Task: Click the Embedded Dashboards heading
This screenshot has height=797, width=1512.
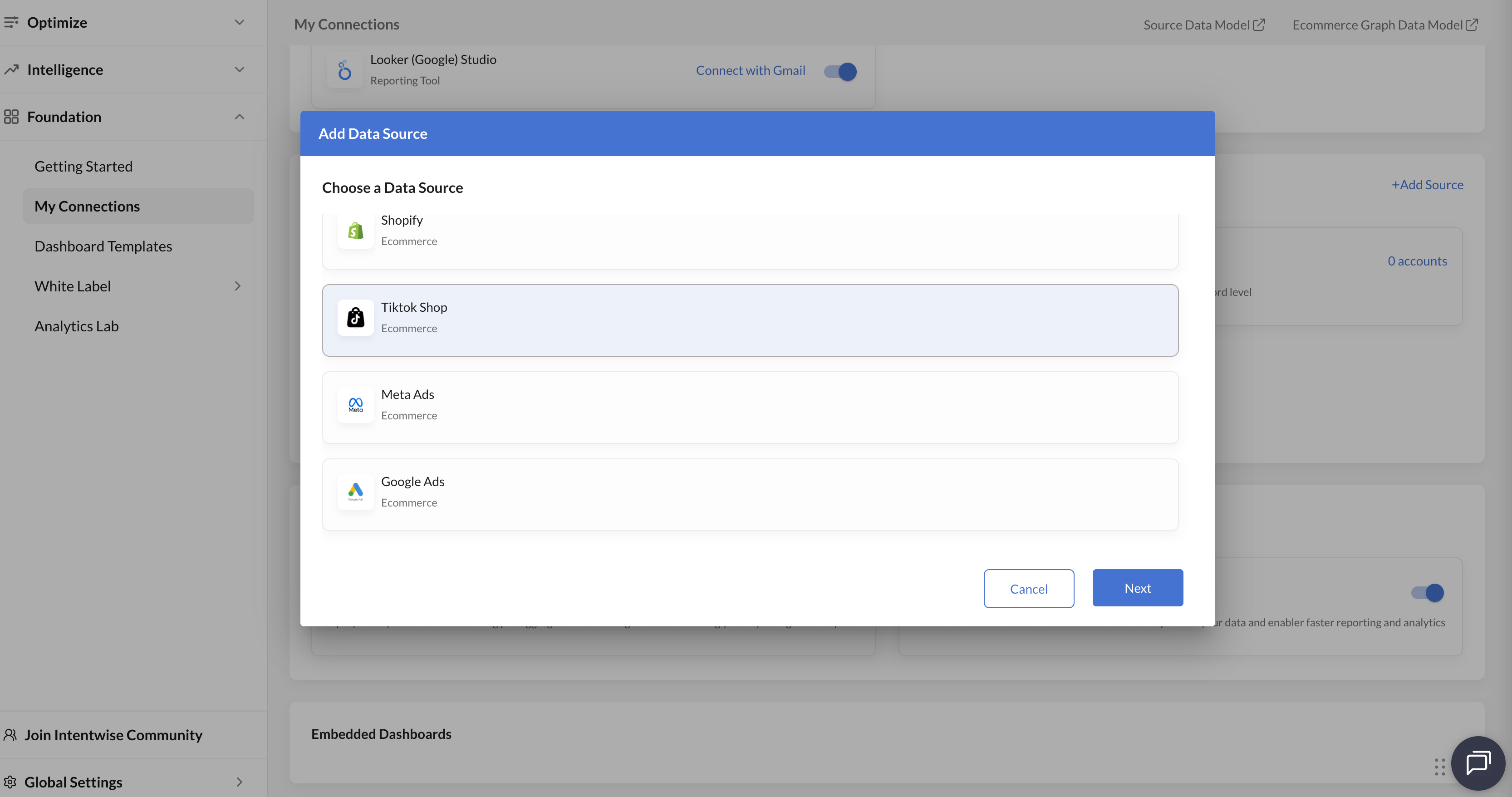Action: (381, 733)
